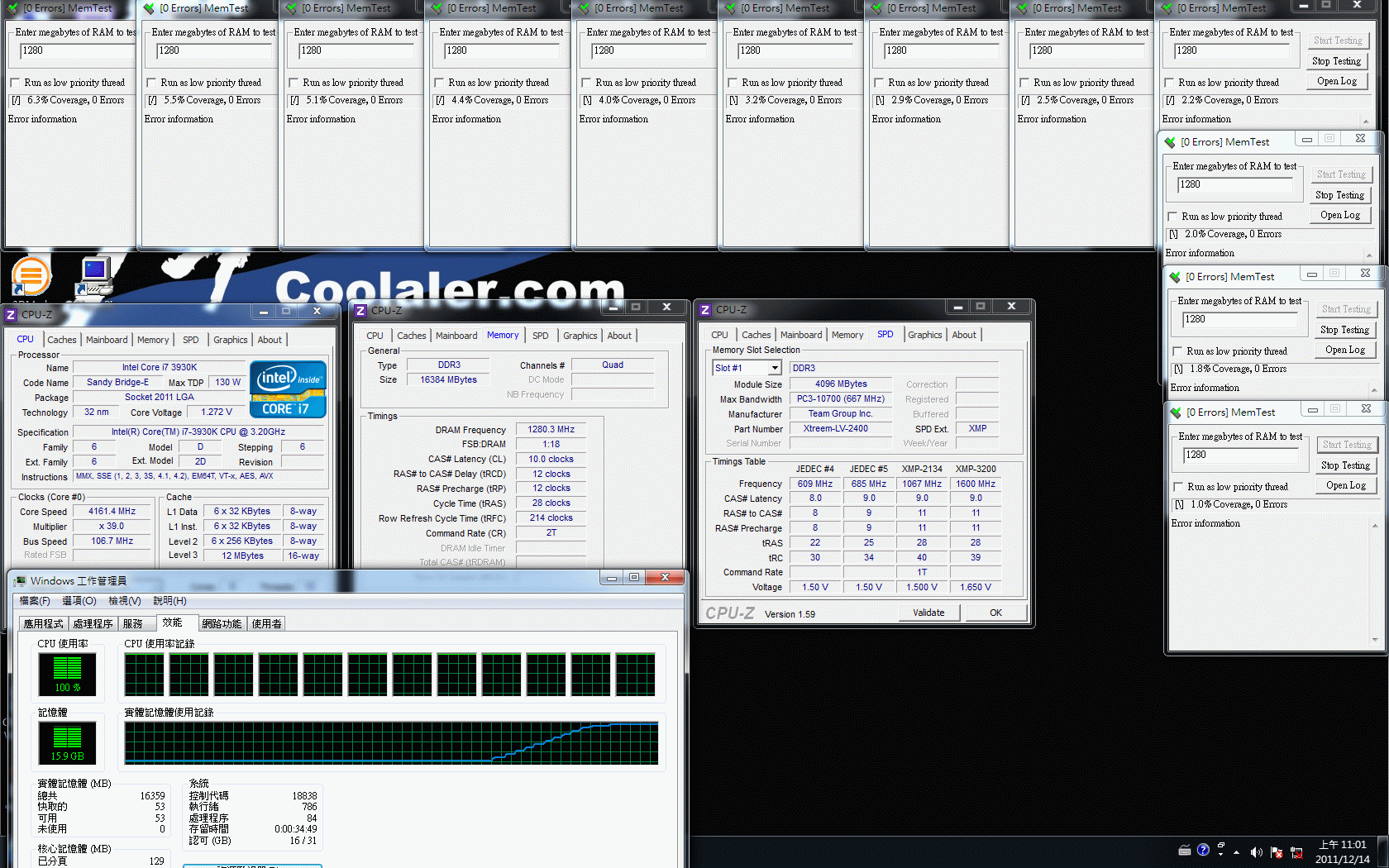Open the 檔案(F) menu in Task Manager
1389x868 pixels.
click(x=35, y=601)
